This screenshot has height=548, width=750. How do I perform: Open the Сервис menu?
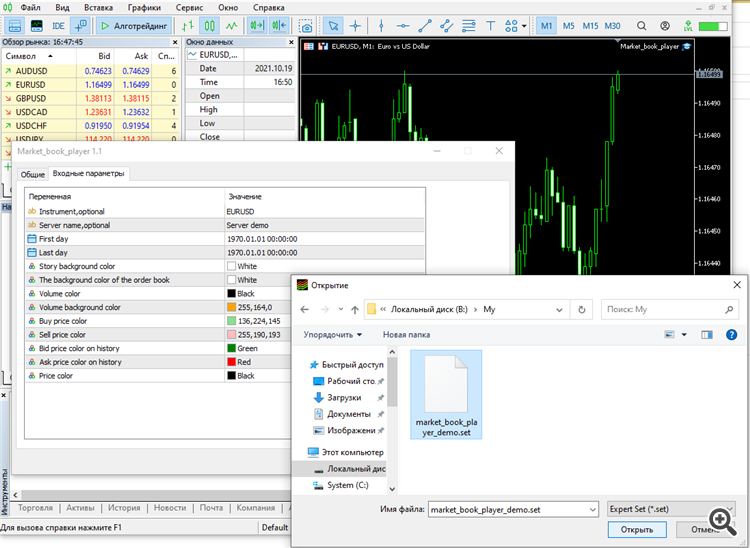pyautogui.click(x=189, y=7)
